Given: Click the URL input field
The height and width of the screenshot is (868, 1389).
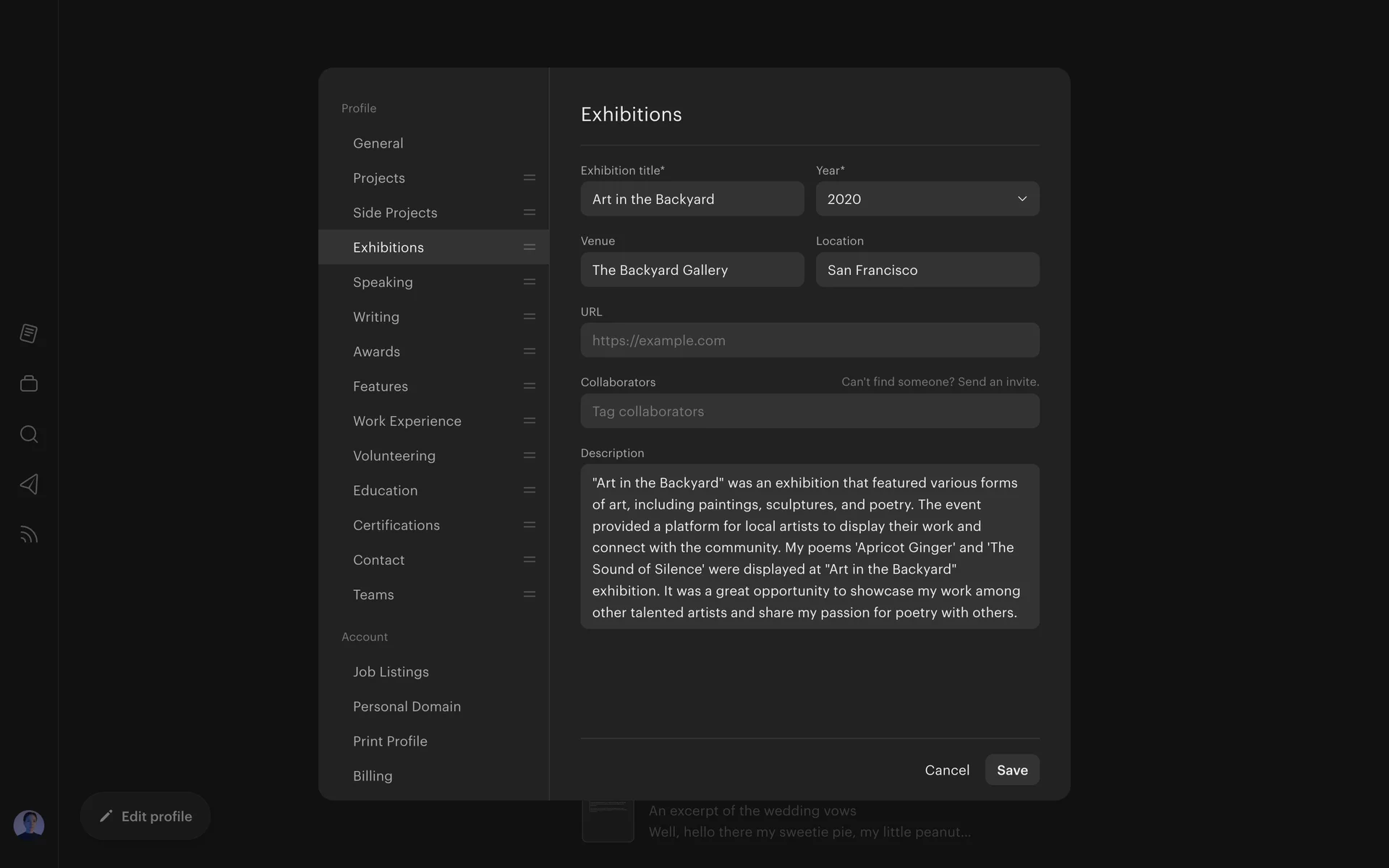Looking at the screenshot, I should click(810, 341).
